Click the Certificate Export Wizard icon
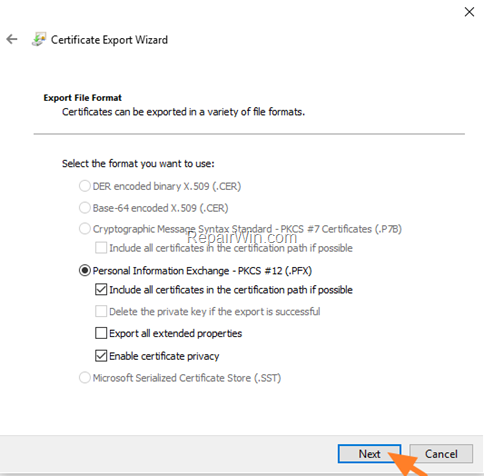The width and height of the screenshot is (484, 476). click(39, 39)
